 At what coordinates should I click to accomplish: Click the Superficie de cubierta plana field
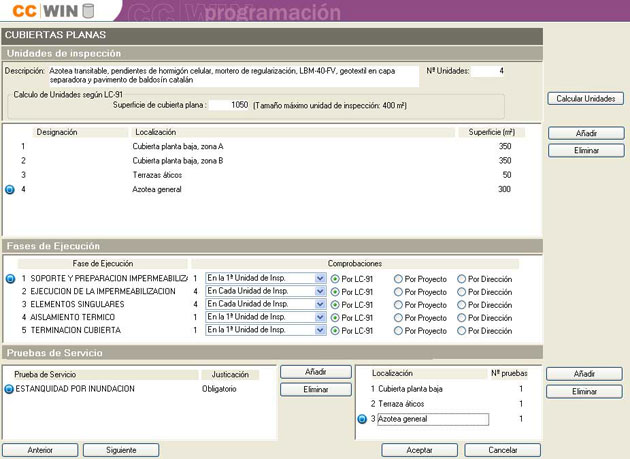coord(229,105)
